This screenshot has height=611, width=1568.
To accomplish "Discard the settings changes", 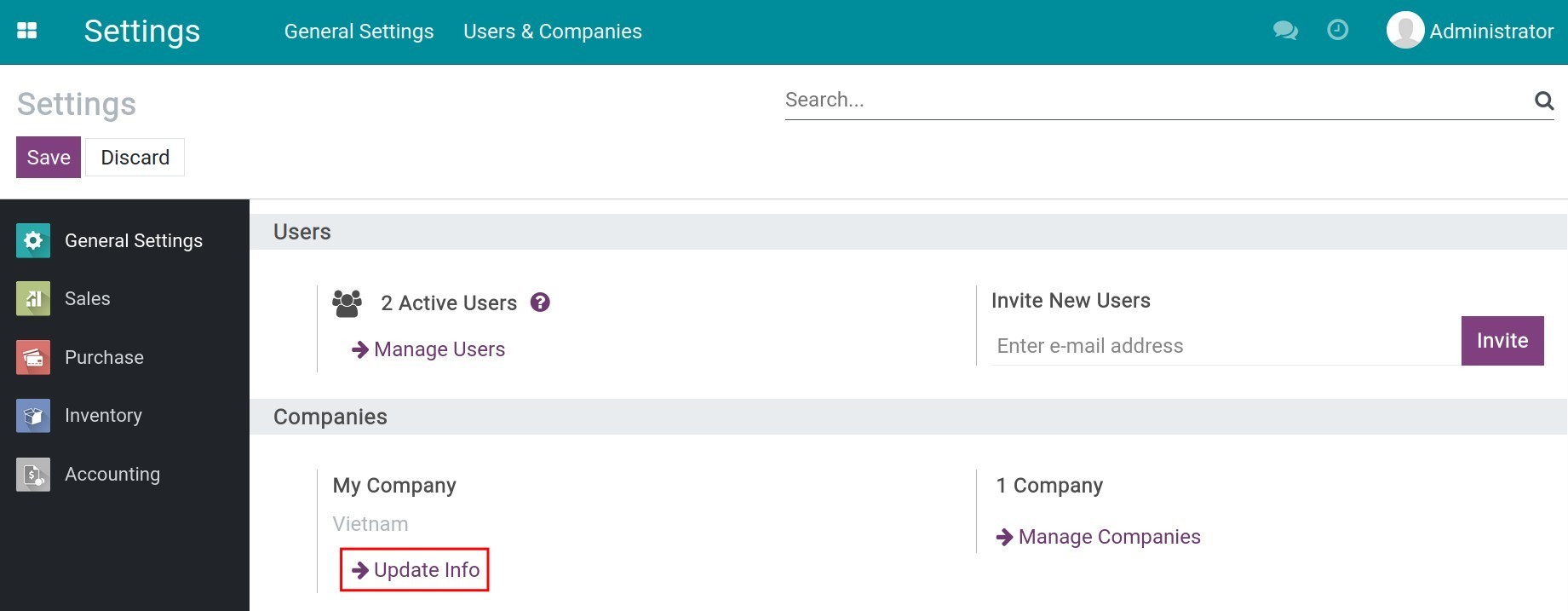I will tap(135, 157).
